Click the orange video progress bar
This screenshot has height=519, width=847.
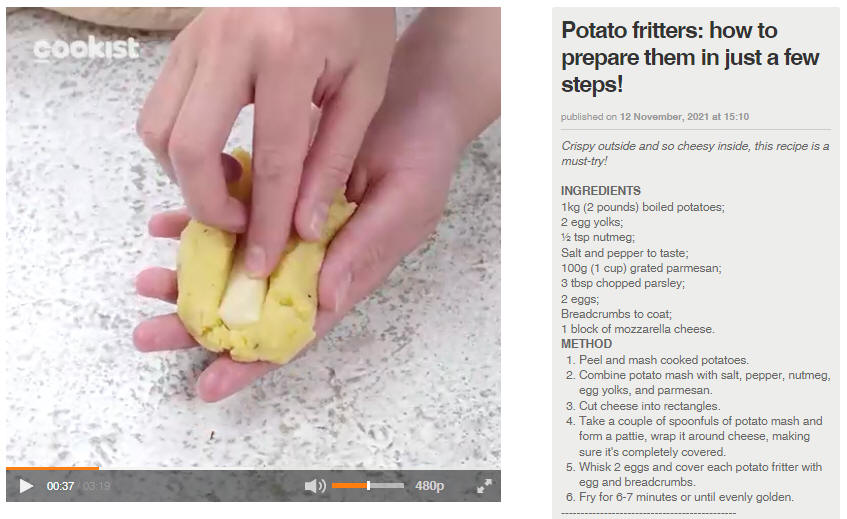coord(253,468)
